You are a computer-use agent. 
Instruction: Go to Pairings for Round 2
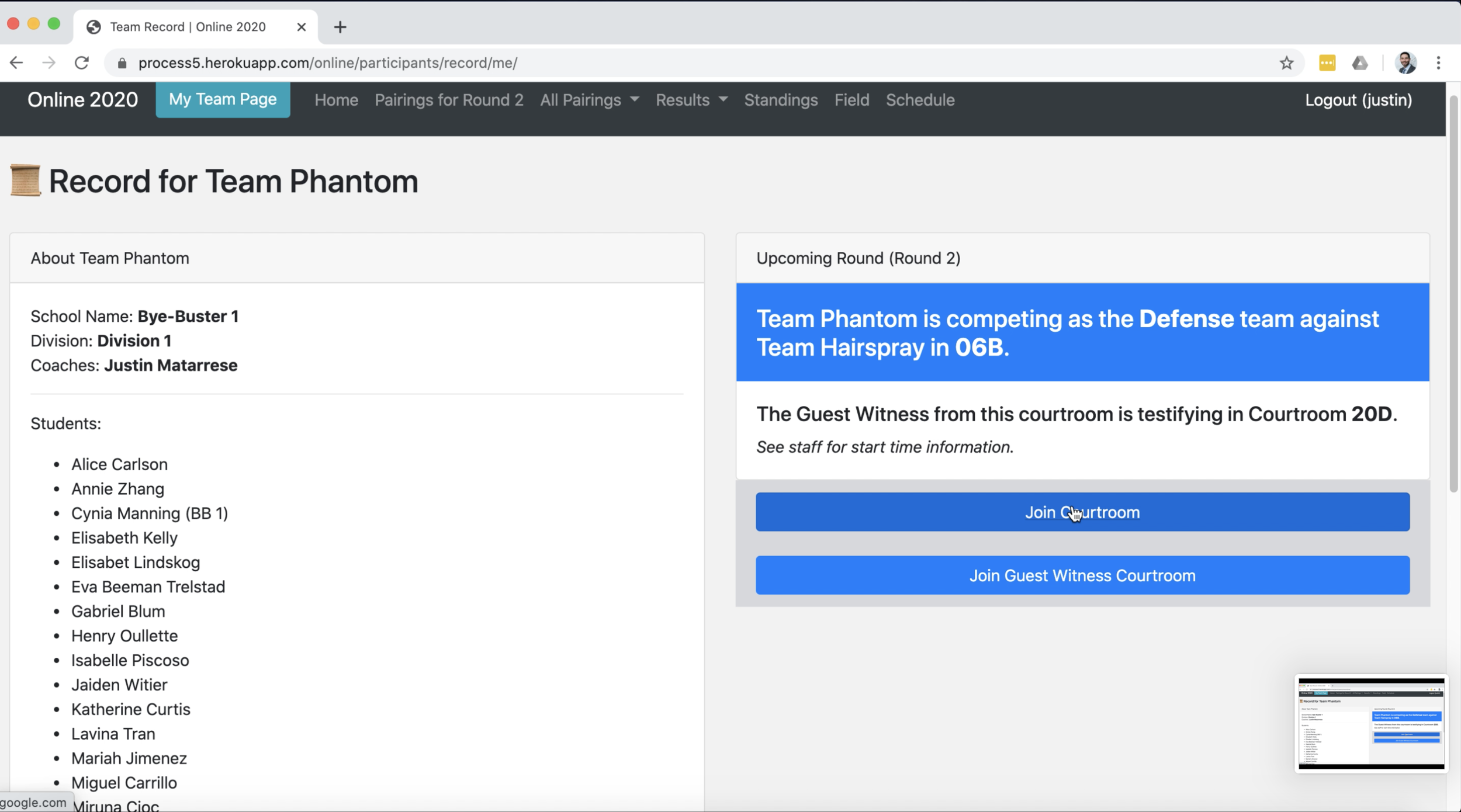[x=449, y=100]
